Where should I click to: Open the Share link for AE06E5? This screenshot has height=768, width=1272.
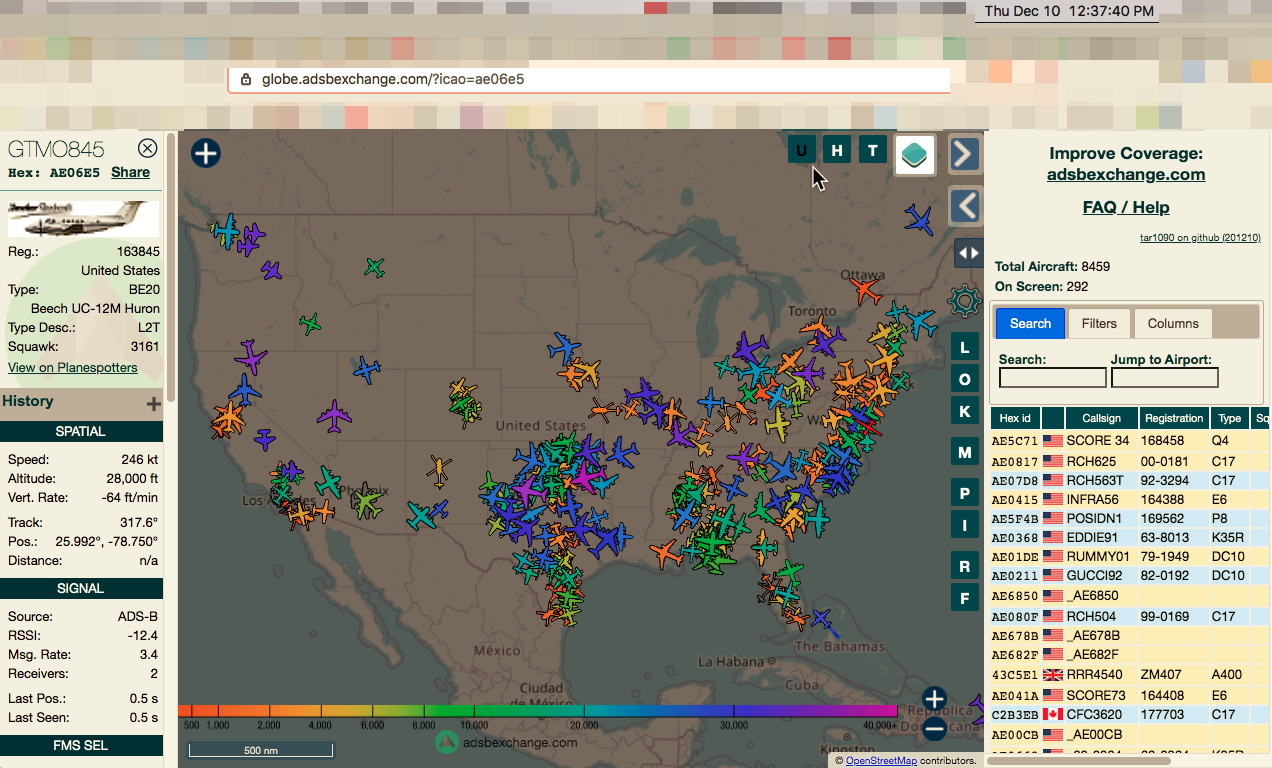coord(130,172)
